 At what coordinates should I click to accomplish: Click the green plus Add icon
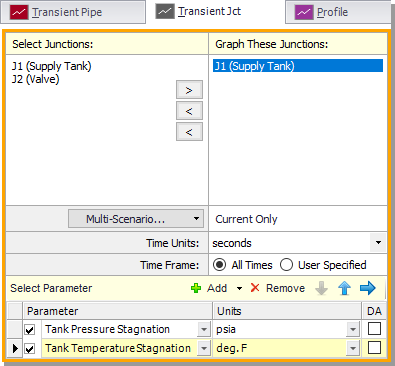click(196, 288)
